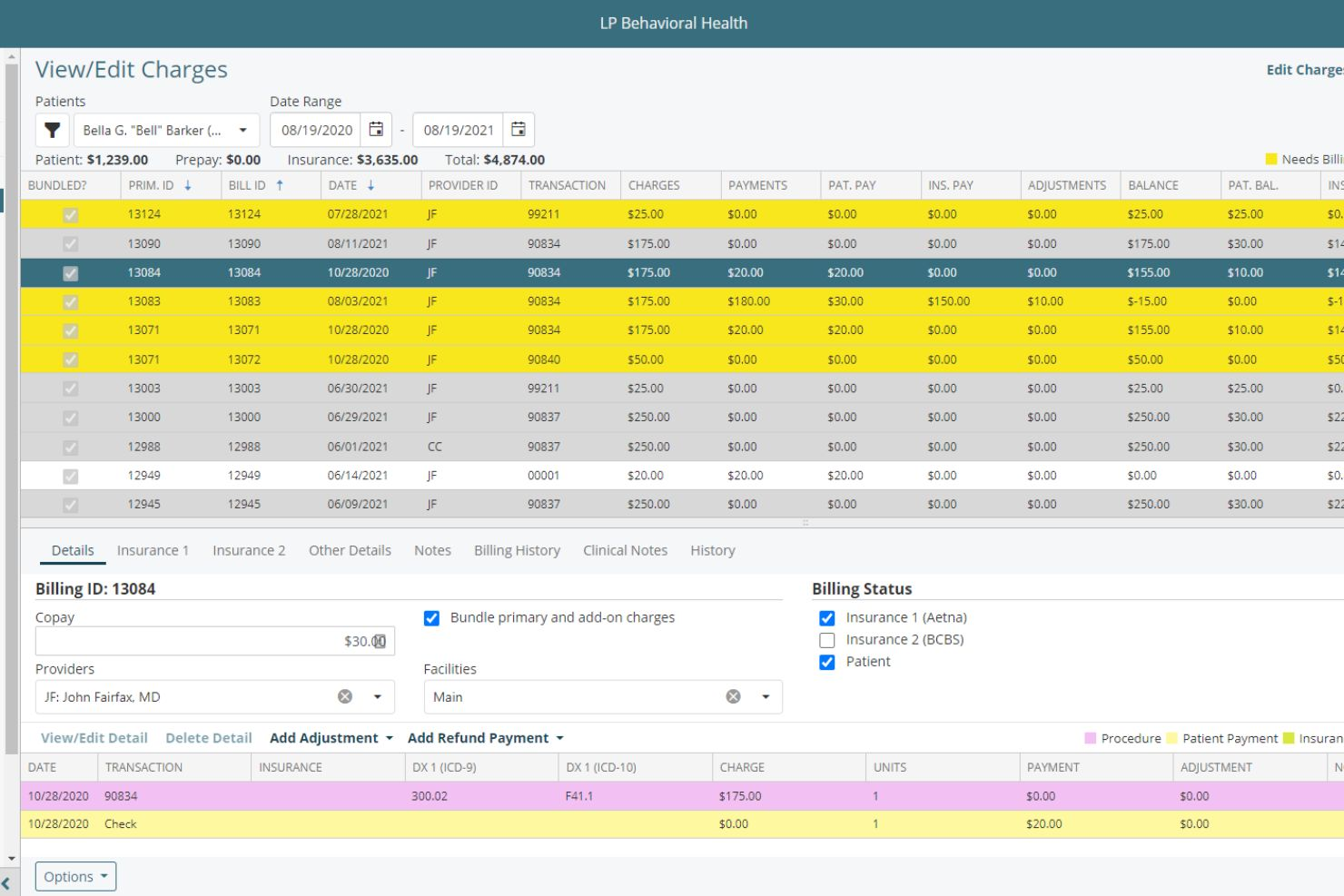Select charge row with bill ID 13072
This screenshot has height=896, width=1344.
[682, 359]
